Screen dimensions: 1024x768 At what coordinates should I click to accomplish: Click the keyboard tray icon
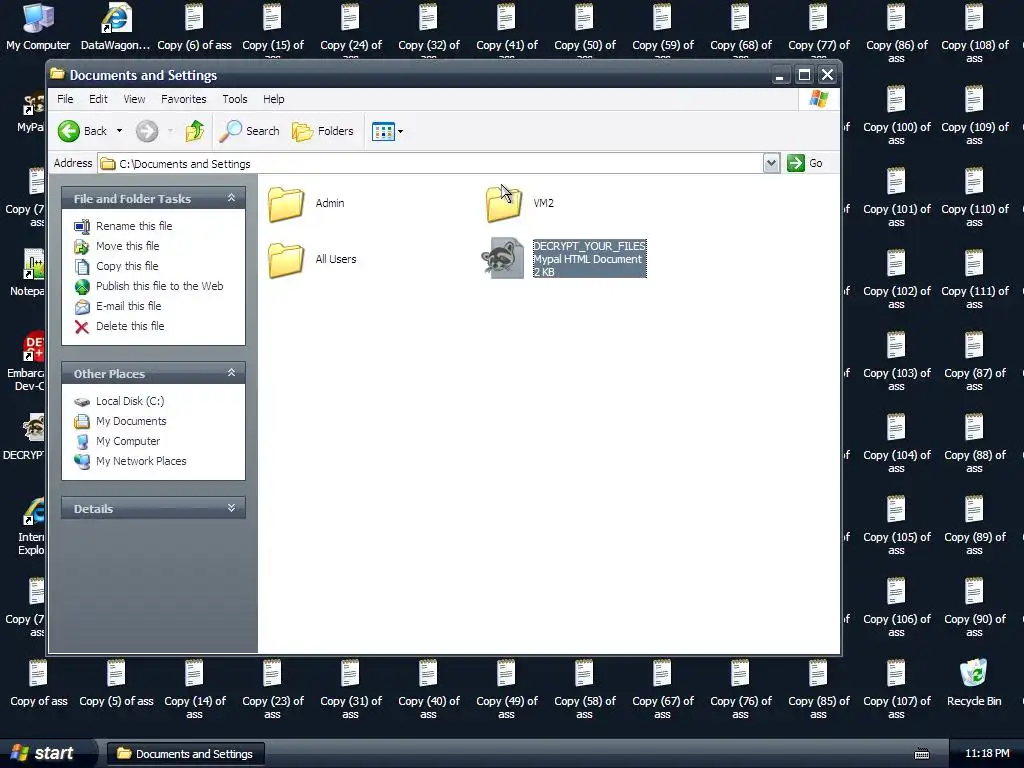[921, 754]
